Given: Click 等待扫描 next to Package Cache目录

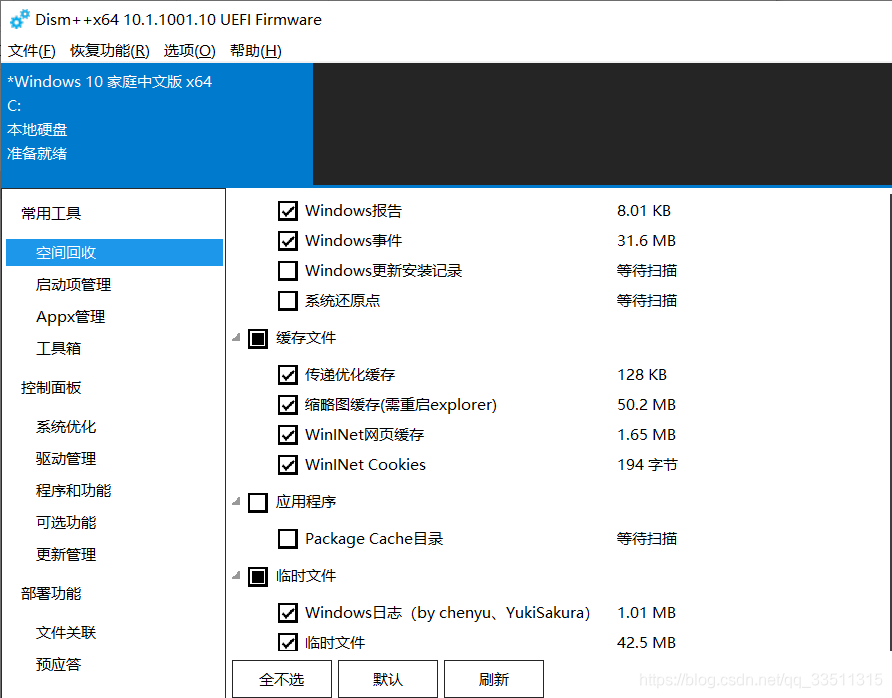Looking at the screenshot, I should tap(647, 539).
